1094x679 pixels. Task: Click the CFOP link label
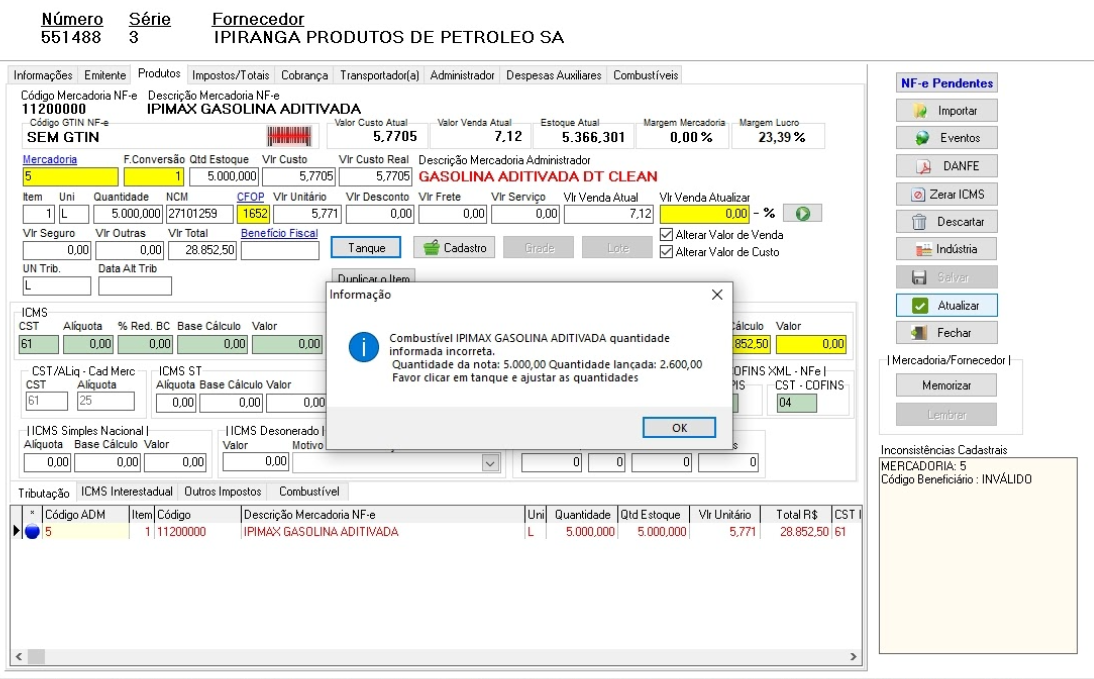pos(250,197)
